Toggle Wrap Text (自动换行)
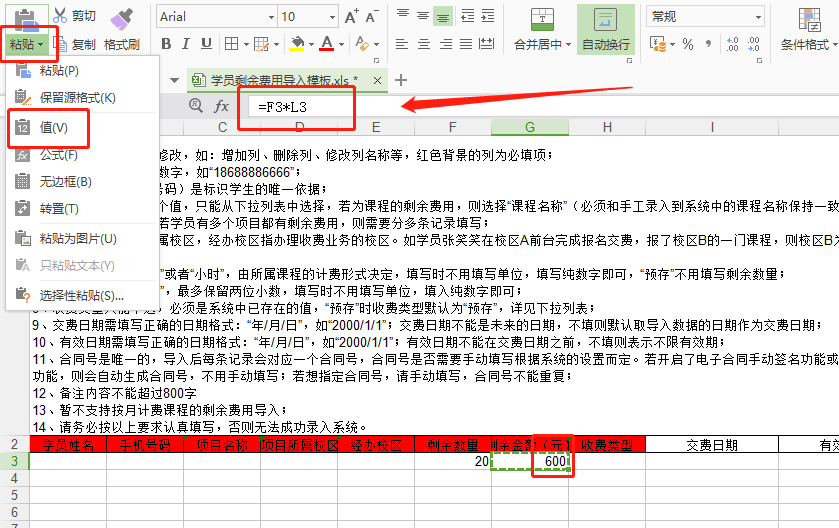 (606, 30)
